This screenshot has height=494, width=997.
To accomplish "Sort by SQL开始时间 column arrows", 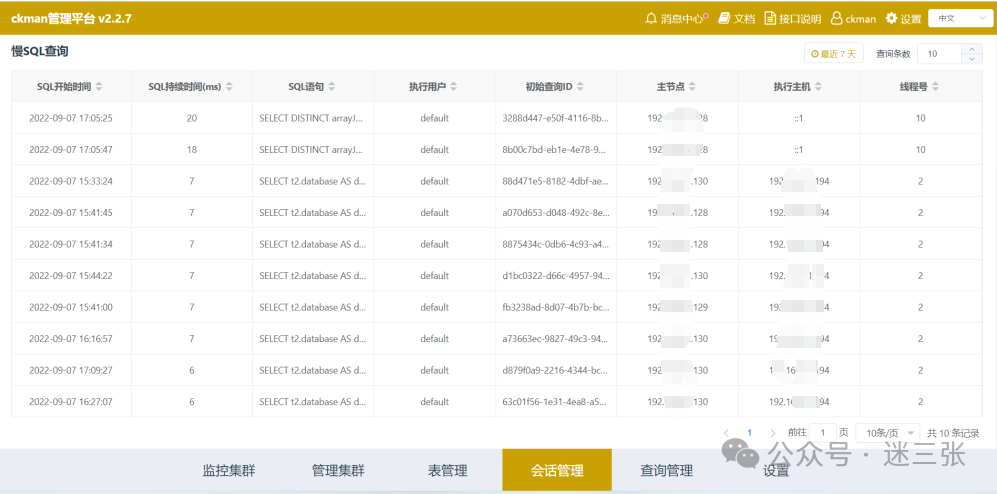I will [99, 86].
